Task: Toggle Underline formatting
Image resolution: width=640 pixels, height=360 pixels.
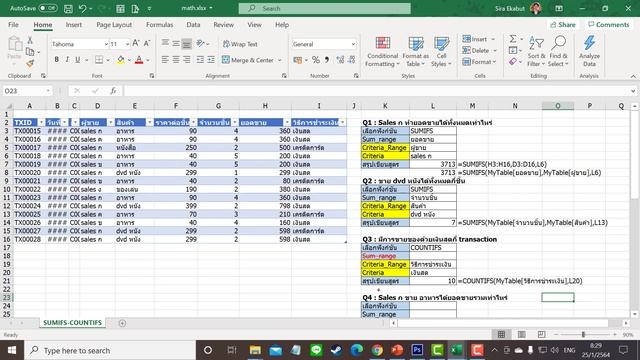Action: pos(78,60)
